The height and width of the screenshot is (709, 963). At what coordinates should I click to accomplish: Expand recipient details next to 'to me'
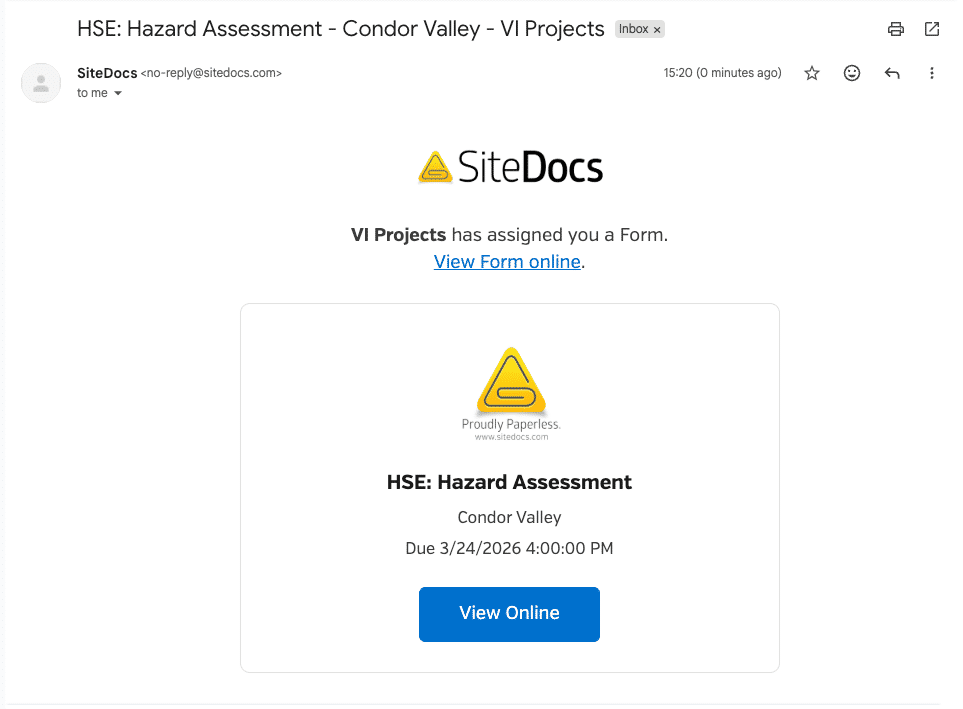click(118, 93)
